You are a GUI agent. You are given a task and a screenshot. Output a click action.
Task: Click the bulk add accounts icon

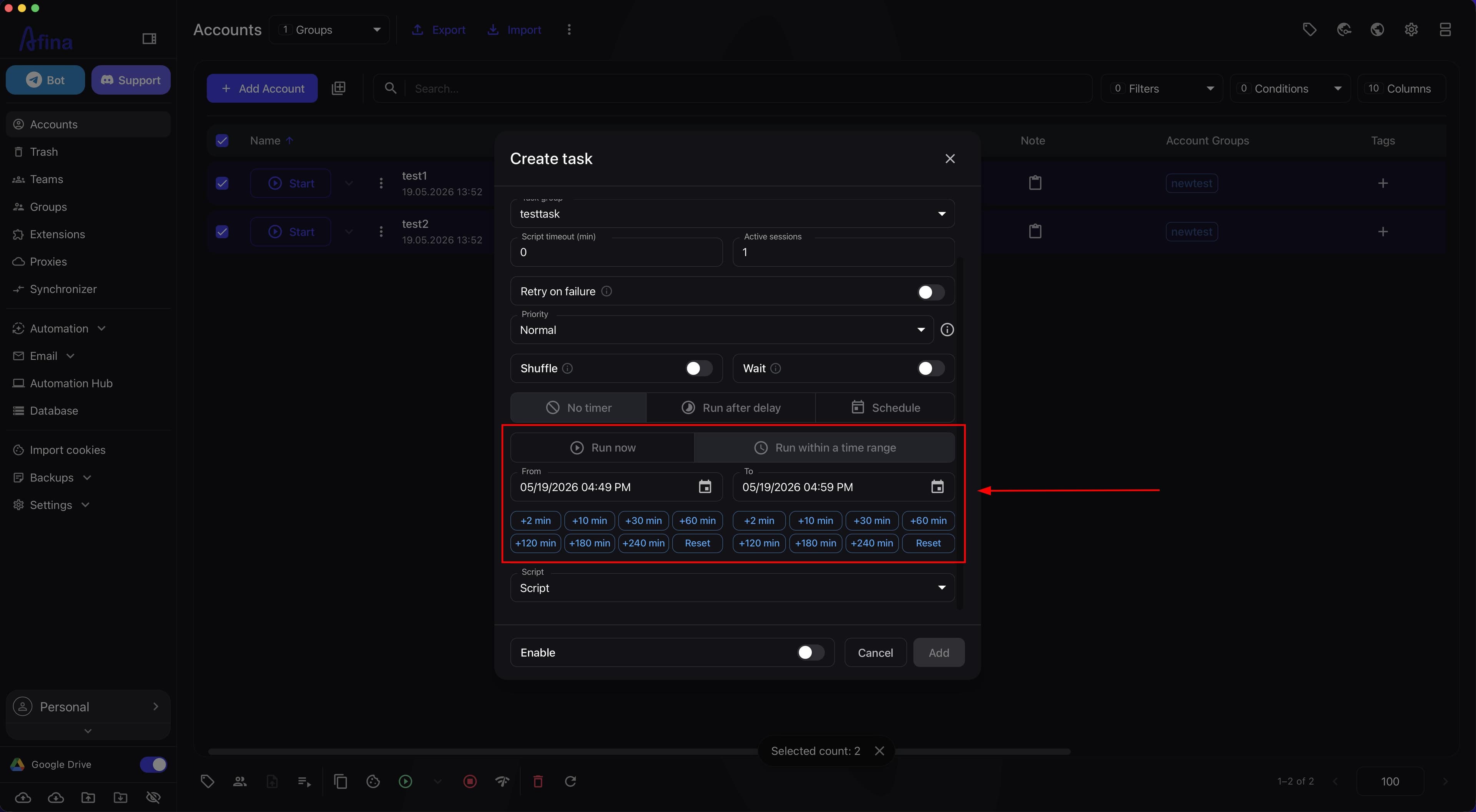[339, 88]
